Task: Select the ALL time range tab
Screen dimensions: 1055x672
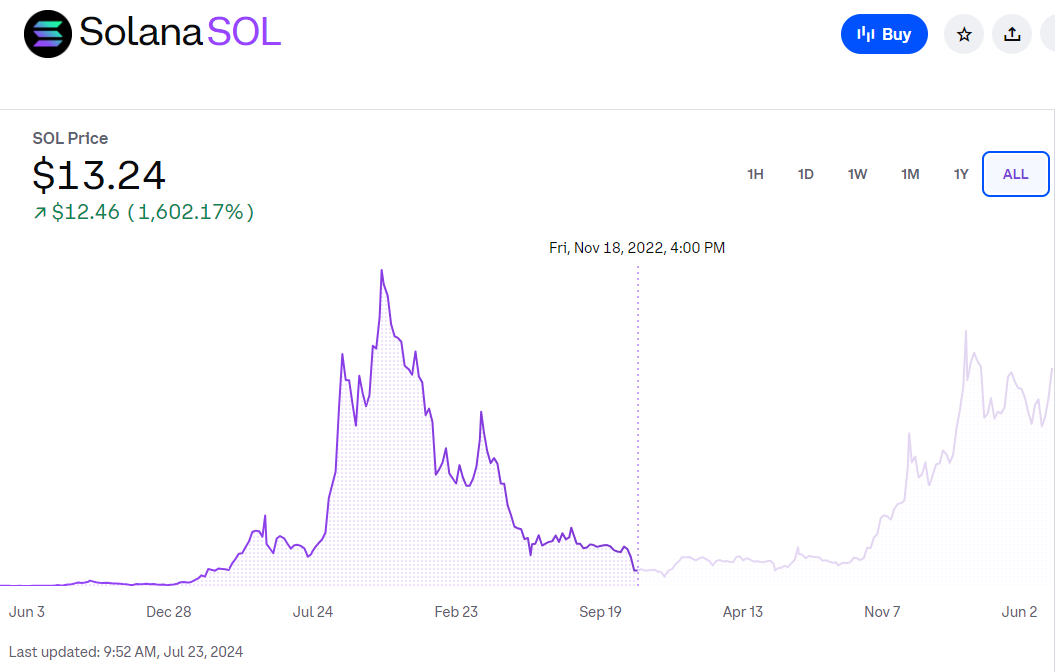Action: point(1015,174)
